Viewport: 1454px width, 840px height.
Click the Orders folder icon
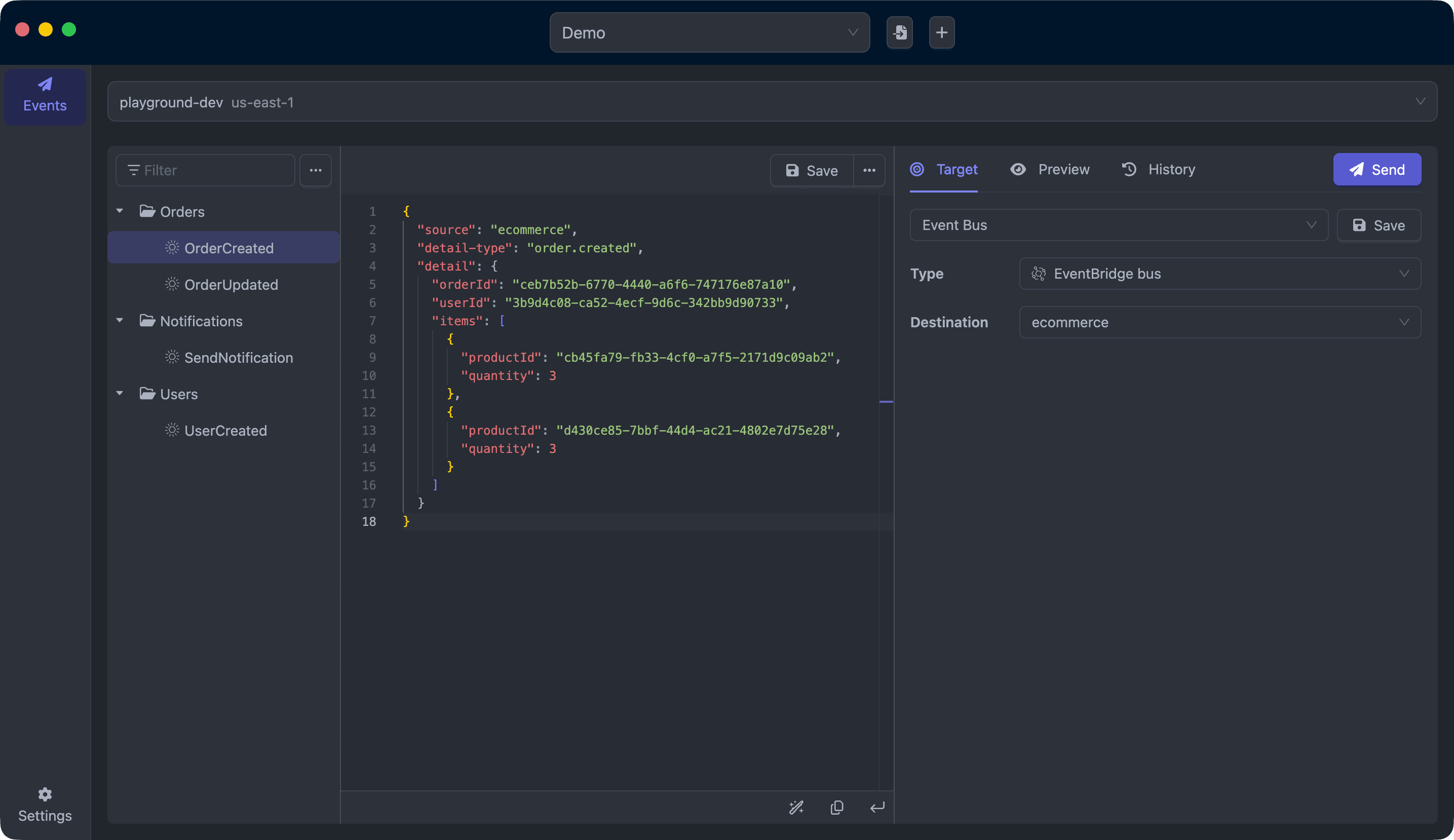147,211
